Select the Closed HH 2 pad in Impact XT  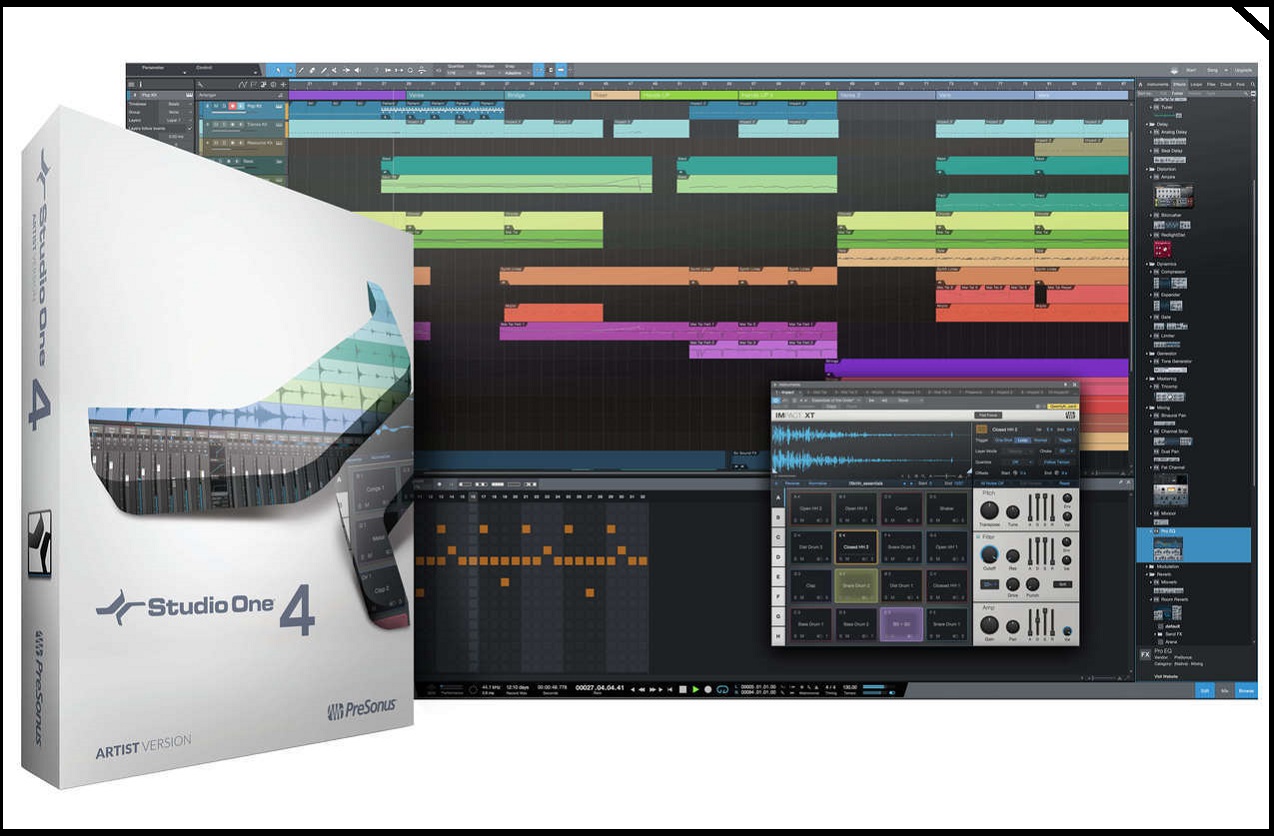tap(856, 547)
